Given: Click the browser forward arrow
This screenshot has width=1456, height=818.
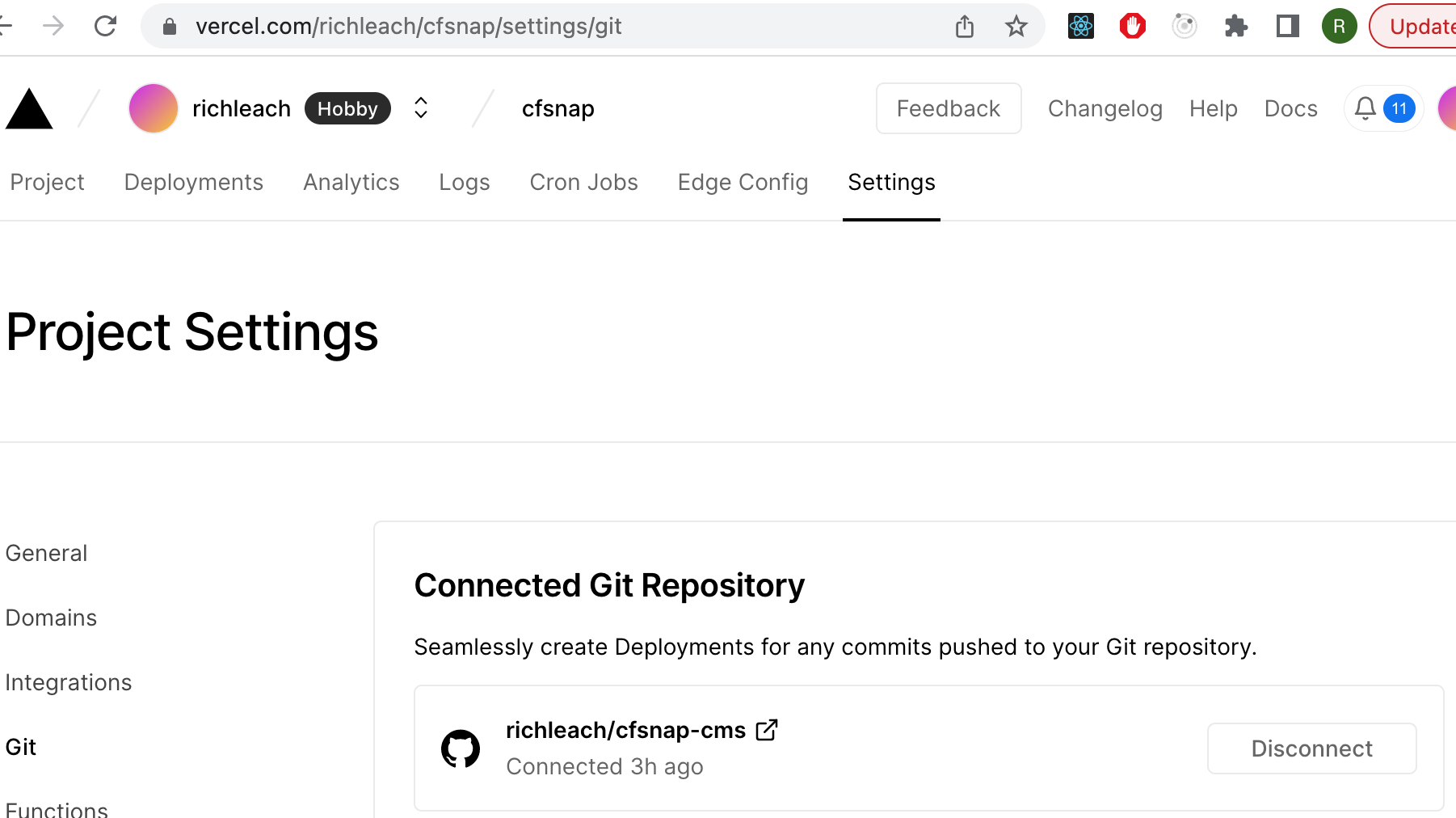Looking at the screenshot, I should click(x=53, y=27).
